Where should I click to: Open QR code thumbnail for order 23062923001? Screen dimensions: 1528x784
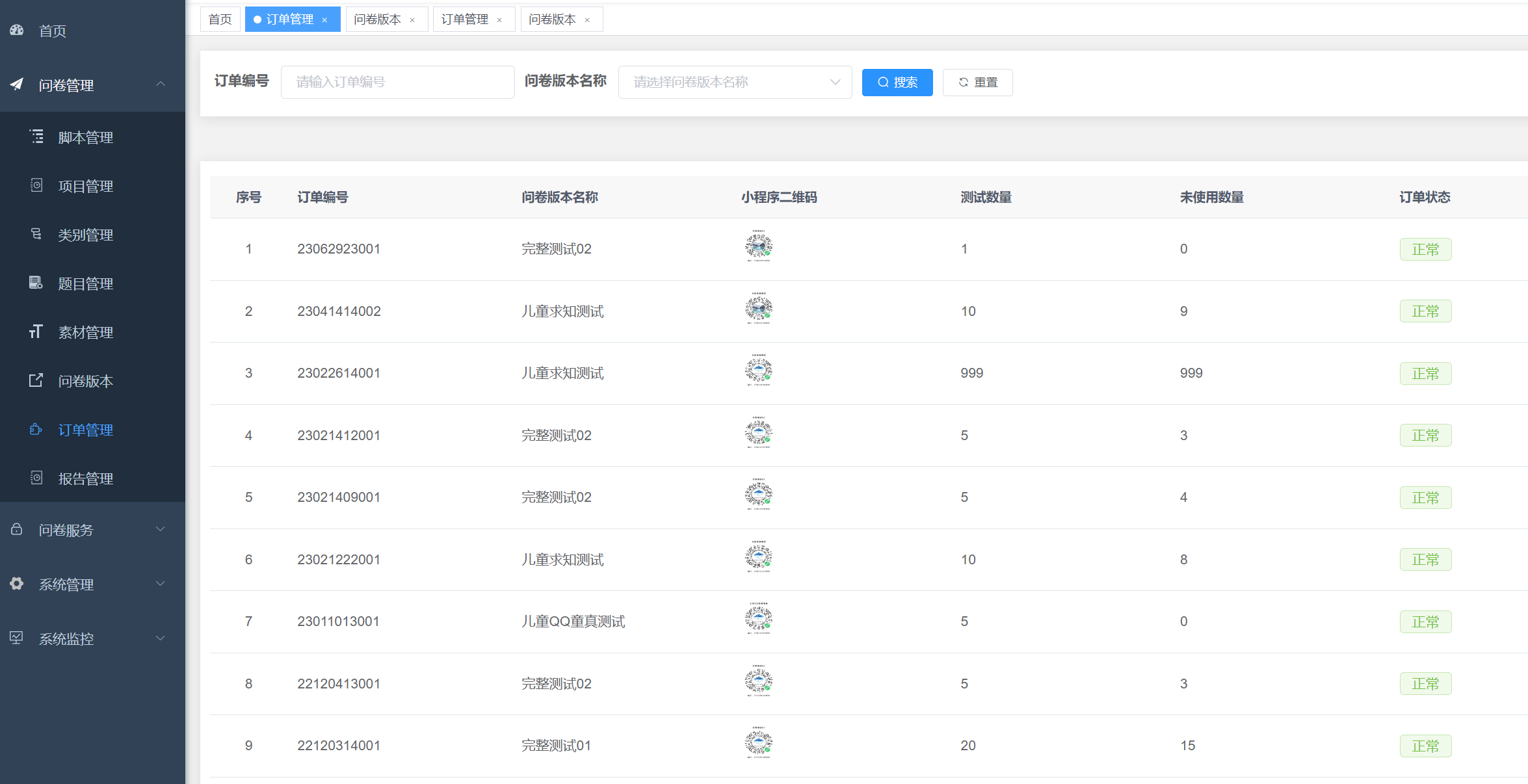(759, 246)
